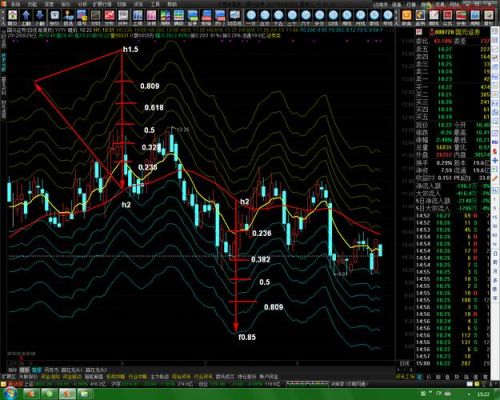Click the highlighted white tab in lower tab row
Screen dimensions: 500x400
coord(24,370)
